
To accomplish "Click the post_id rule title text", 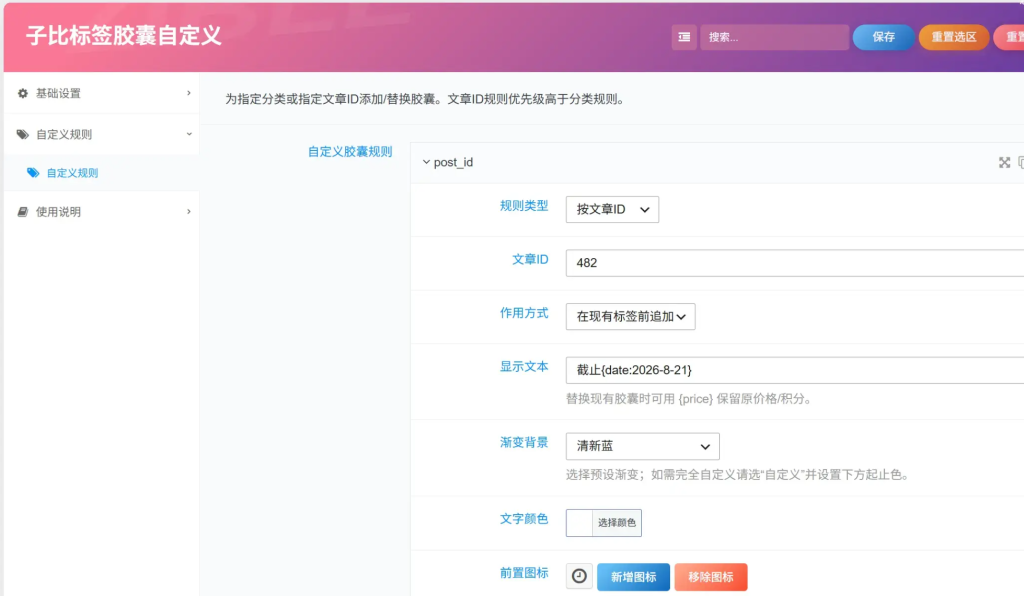I will click(x=453, y=163).
